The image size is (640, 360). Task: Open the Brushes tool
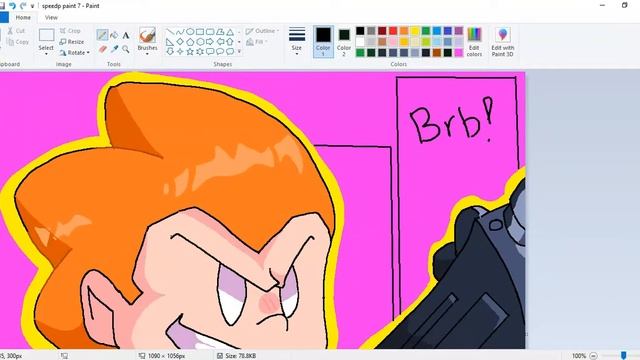(147, 36)
